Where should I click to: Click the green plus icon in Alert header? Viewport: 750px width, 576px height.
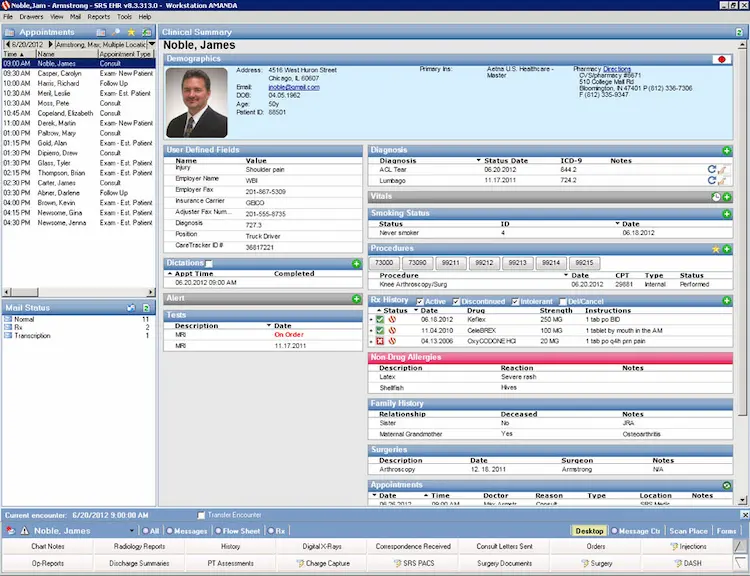(x=356, y=299)
